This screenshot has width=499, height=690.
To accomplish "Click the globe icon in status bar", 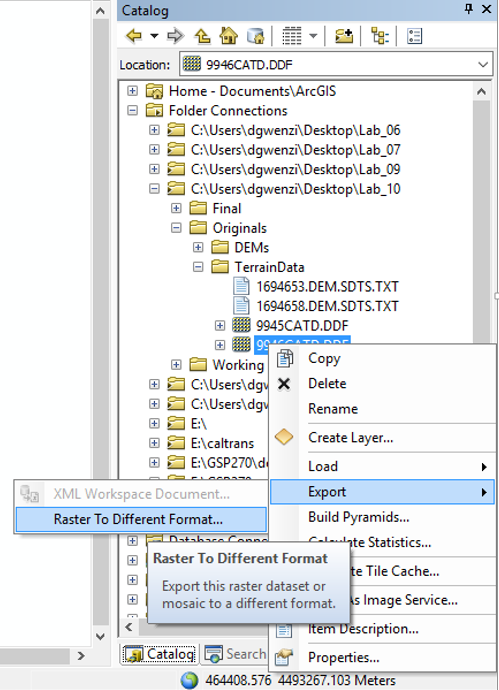I will coord(189,680).
